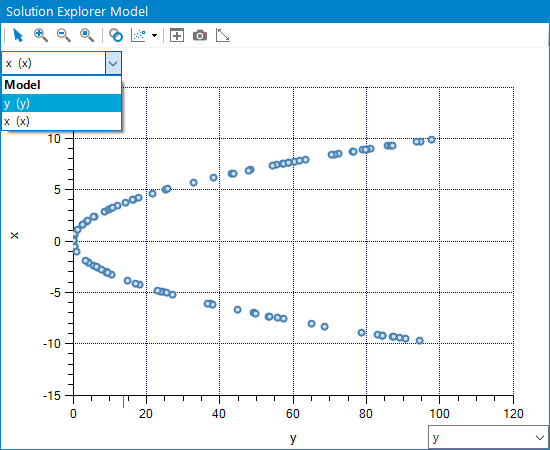This screenshot has width=550, height=450.
Task: Click the vertical axis label 'x'
Action: pyautogui.click(x=14, y=235)
